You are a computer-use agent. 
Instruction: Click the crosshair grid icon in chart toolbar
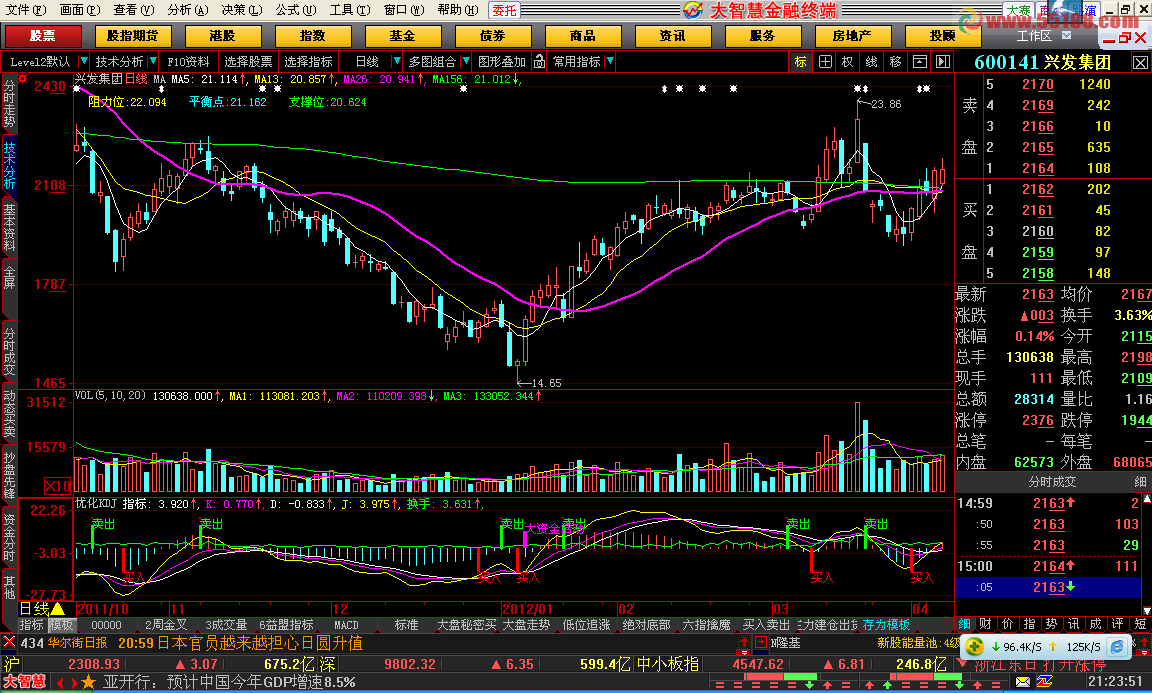coord(825,62)
